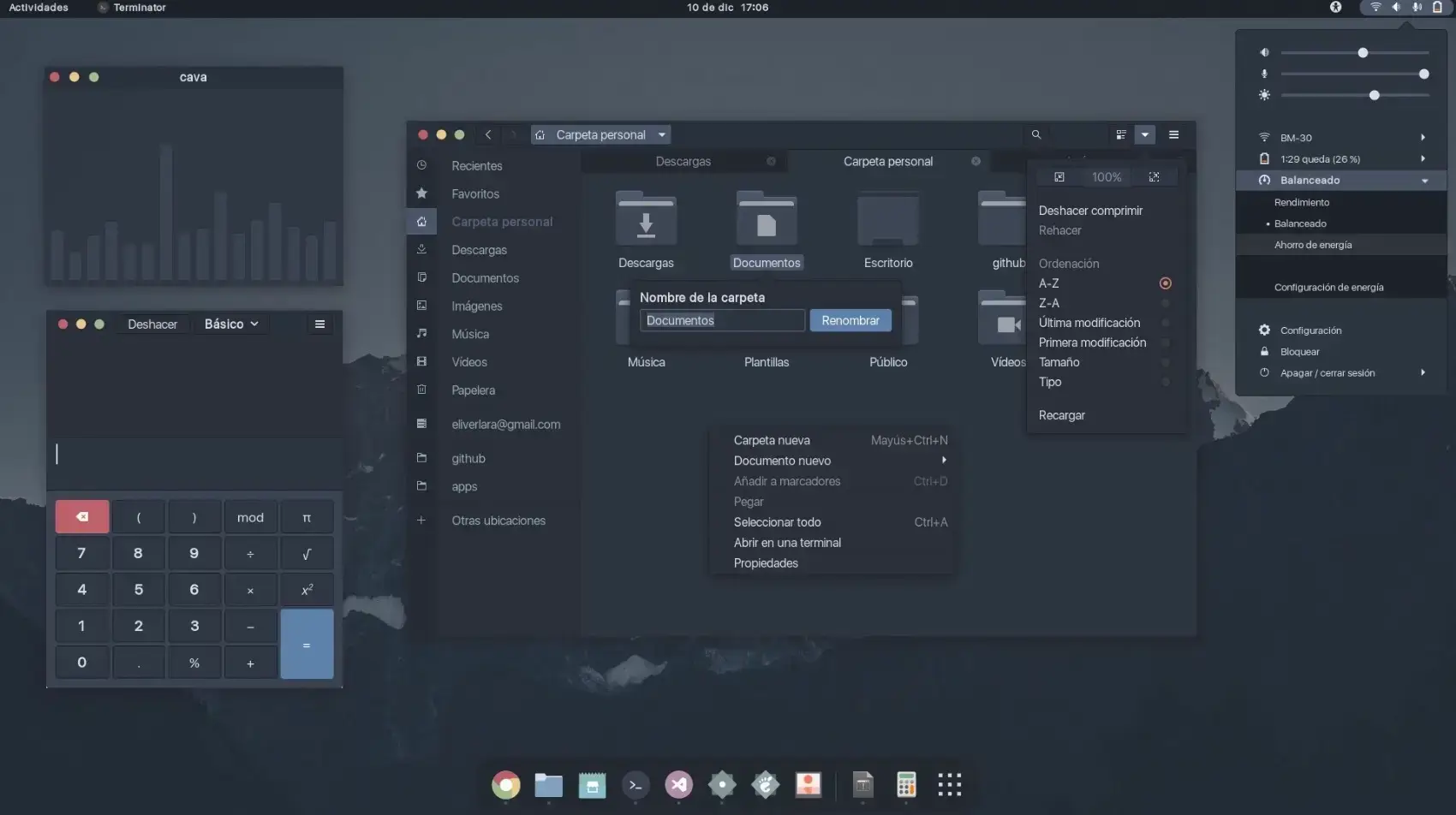
Task: Expand the BM-30 Wi-Fi submenu
Action: coord(1423,138)
